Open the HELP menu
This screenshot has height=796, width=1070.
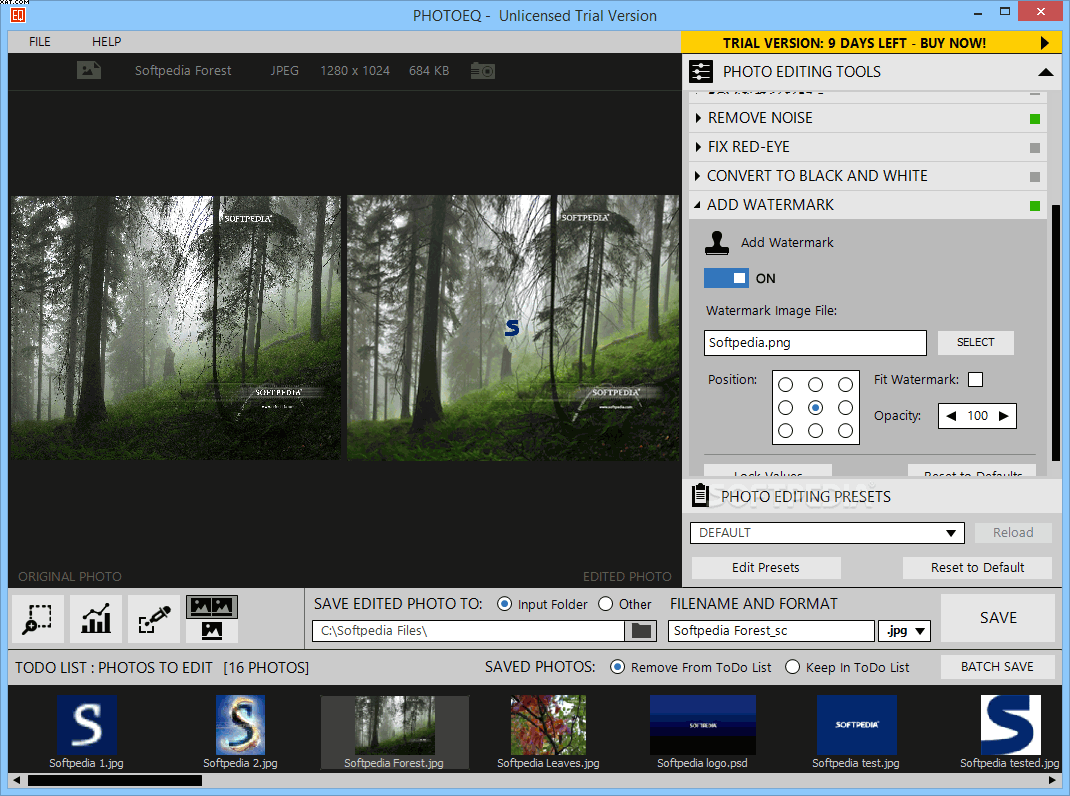coord(106,42)
